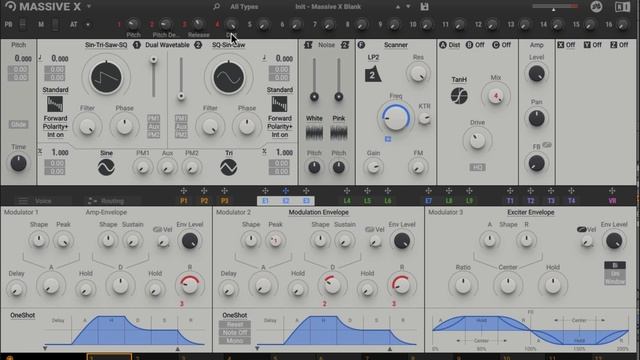Image resolution: width=640 pixels, height=360 pixels.
Task: Select the L4 modulator tab
Action: (347, 201)
